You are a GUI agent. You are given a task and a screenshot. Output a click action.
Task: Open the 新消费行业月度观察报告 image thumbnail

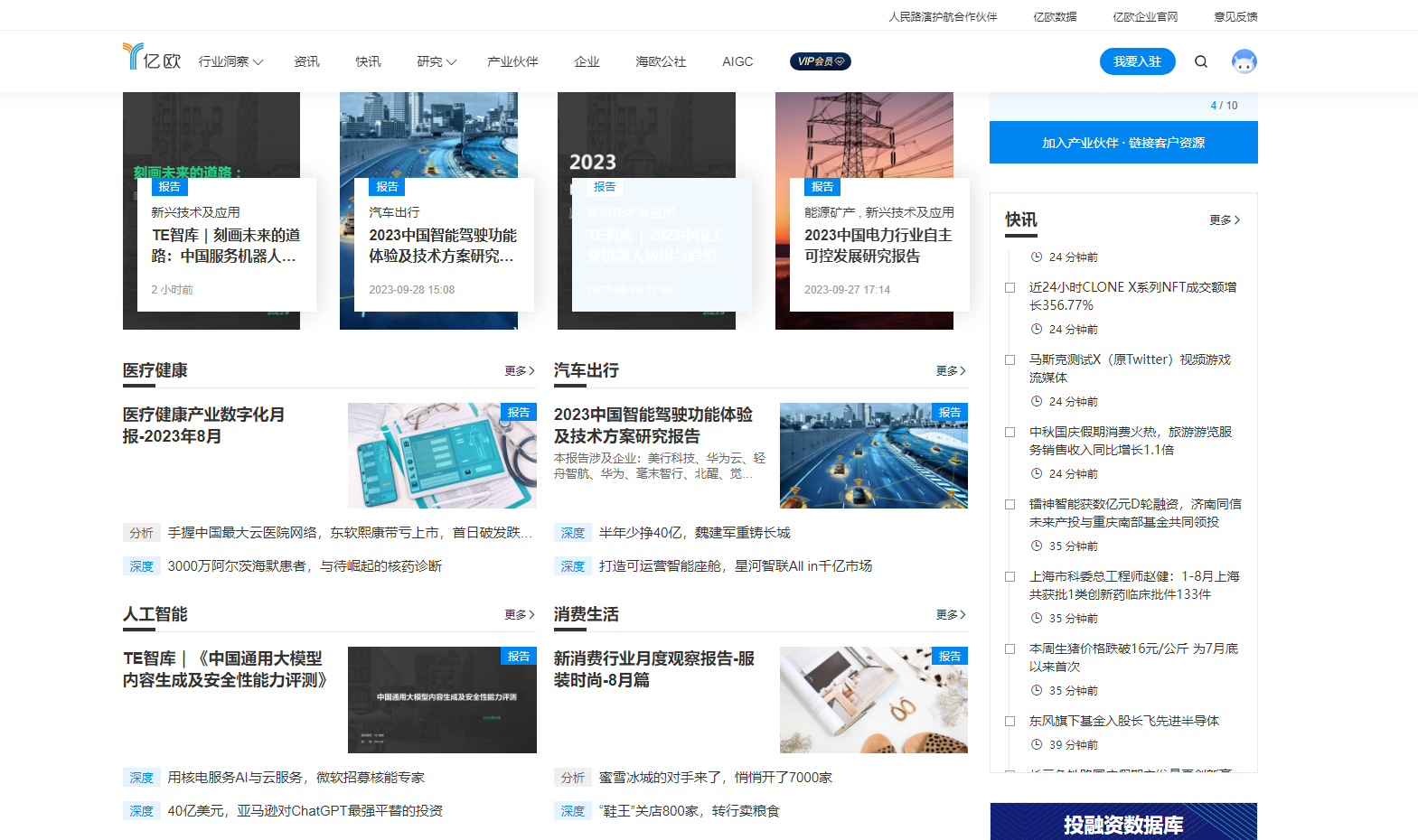tap(874, 700)
